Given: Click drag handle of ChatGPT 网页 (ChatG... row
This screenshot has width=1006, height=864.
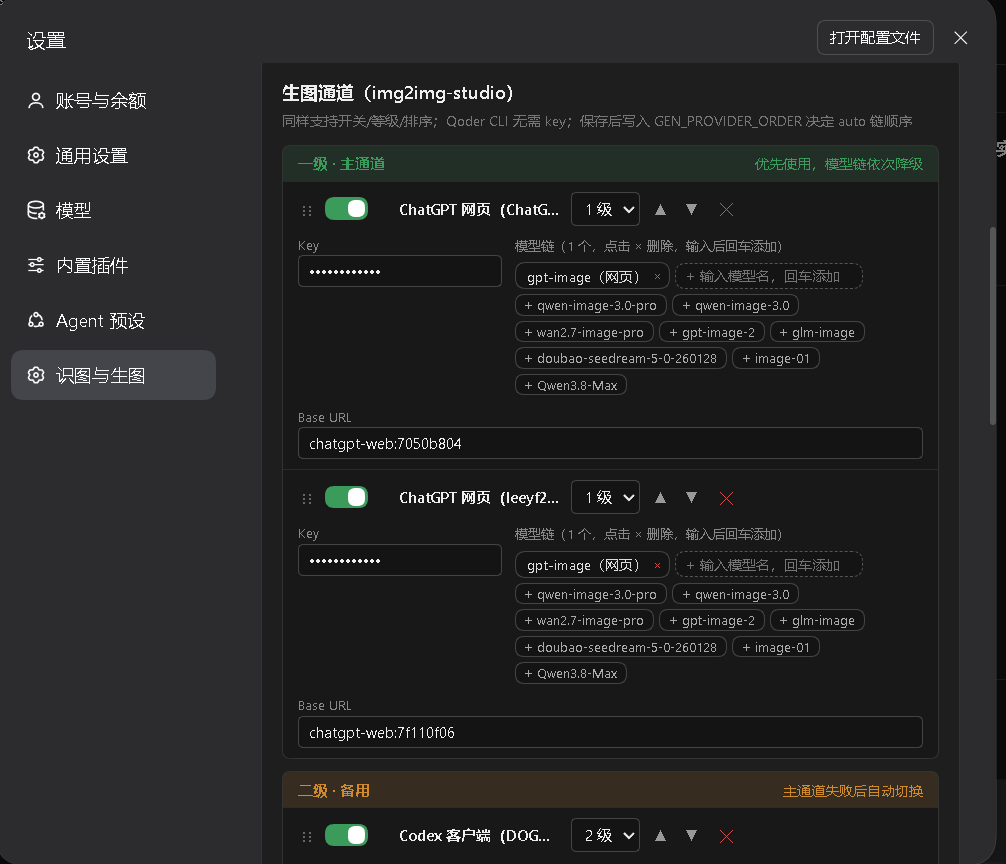Looking at the screenshot, I should [x=307, y=210].
